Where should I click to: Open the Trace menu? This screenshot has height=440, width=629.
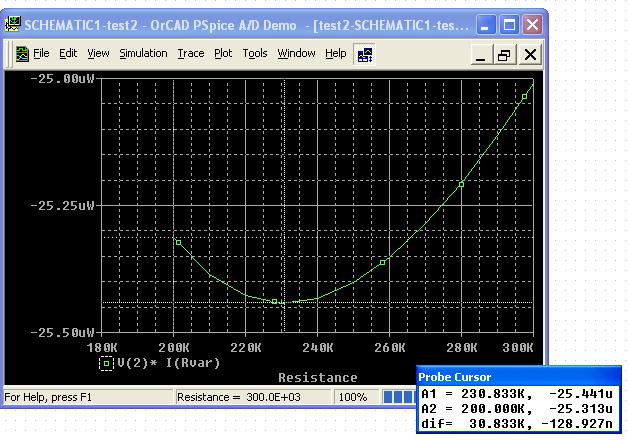191,53
